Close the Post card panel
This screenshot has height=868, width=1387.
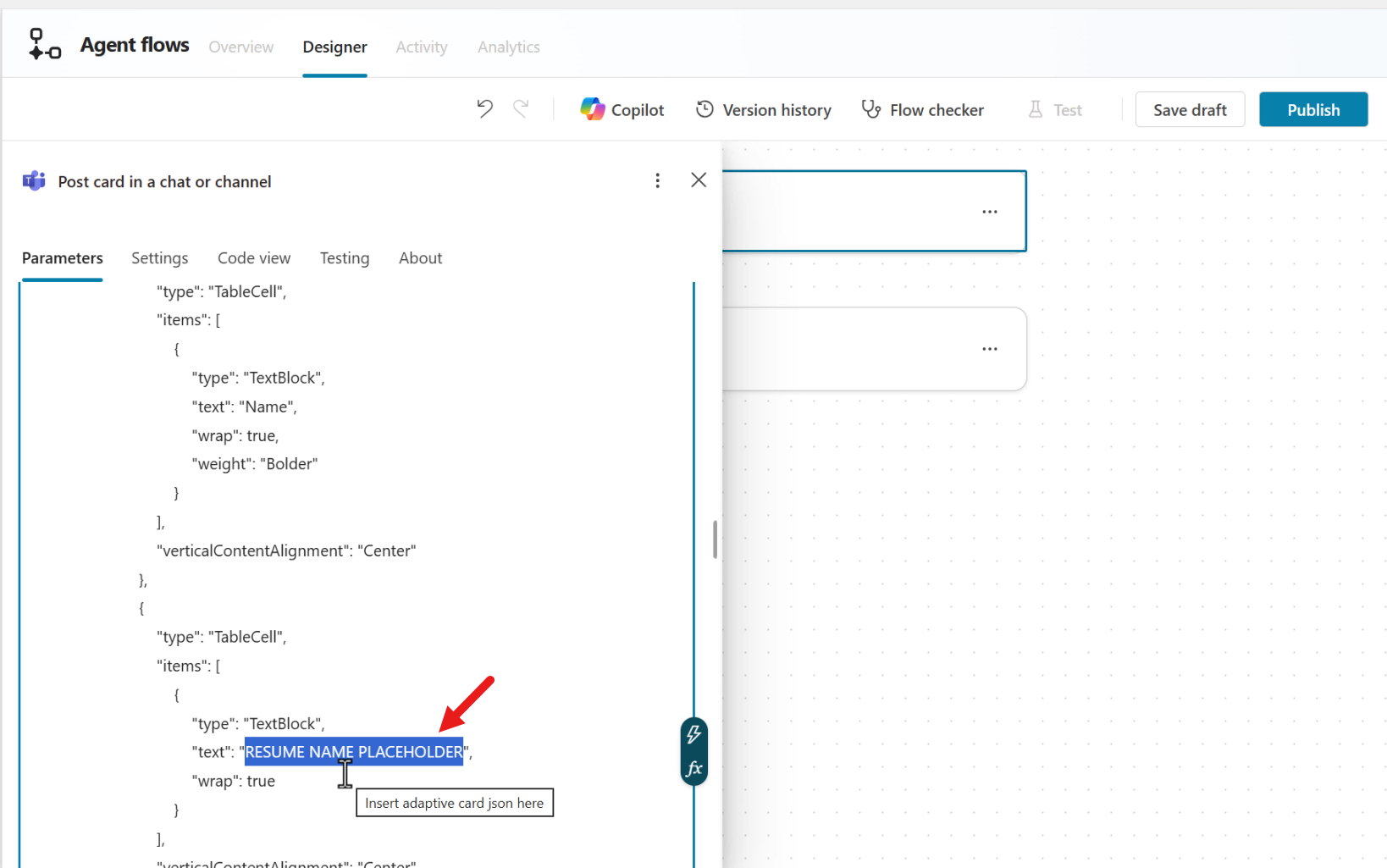click(x=699, y=180)
